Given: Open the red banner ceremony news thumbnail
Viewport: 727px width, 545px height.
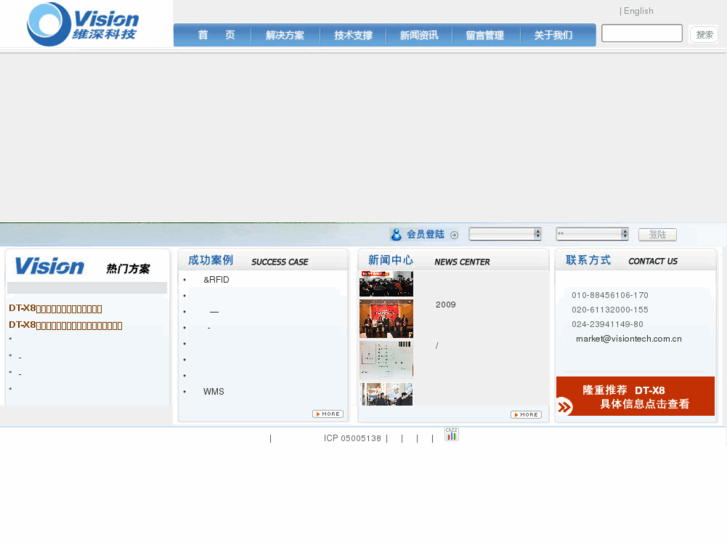Looking at the screenshot, I should 386,318.
